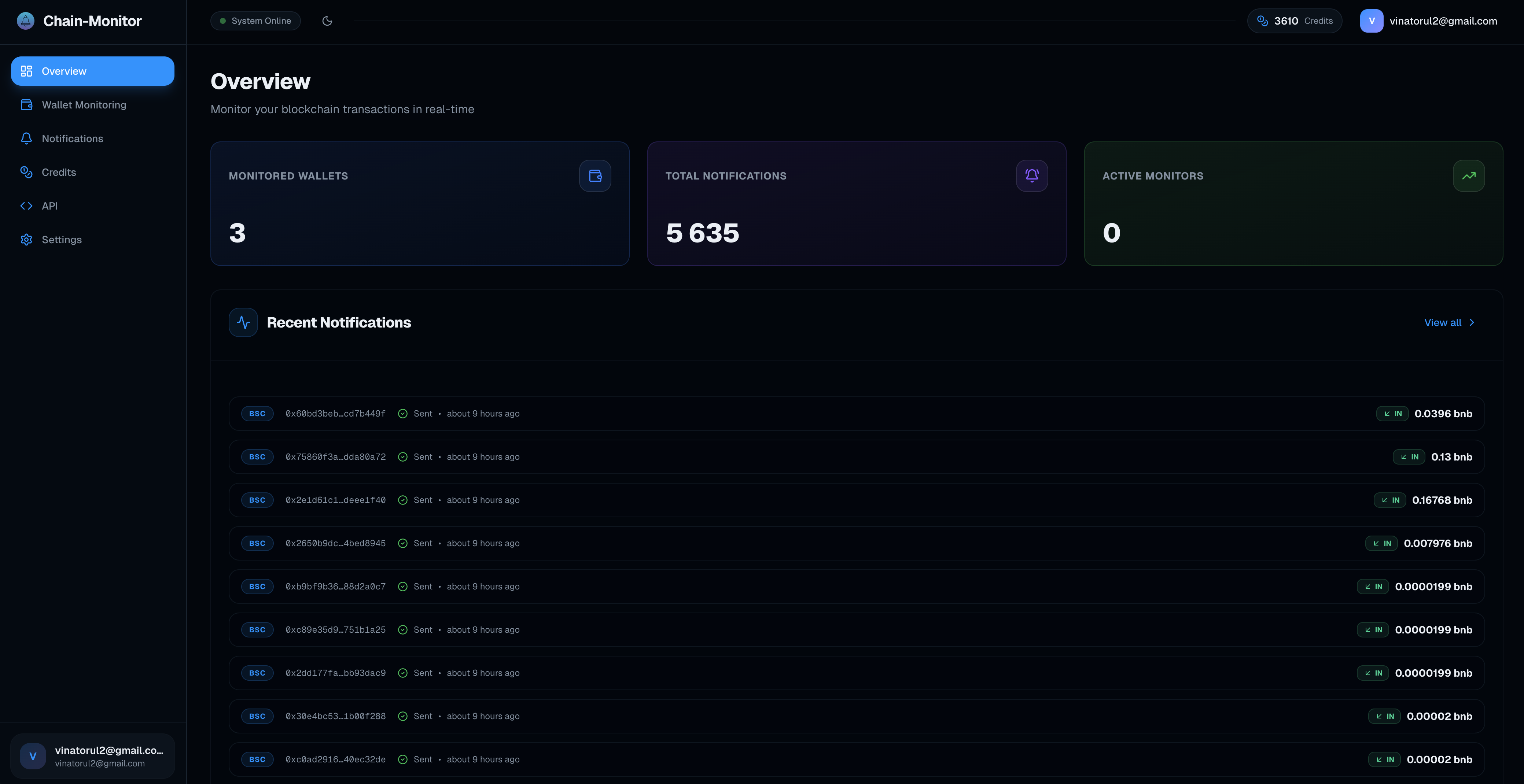Expand View all with its chevron arrow
This screenshot has height=784, width=1524.
(1471, 322)
